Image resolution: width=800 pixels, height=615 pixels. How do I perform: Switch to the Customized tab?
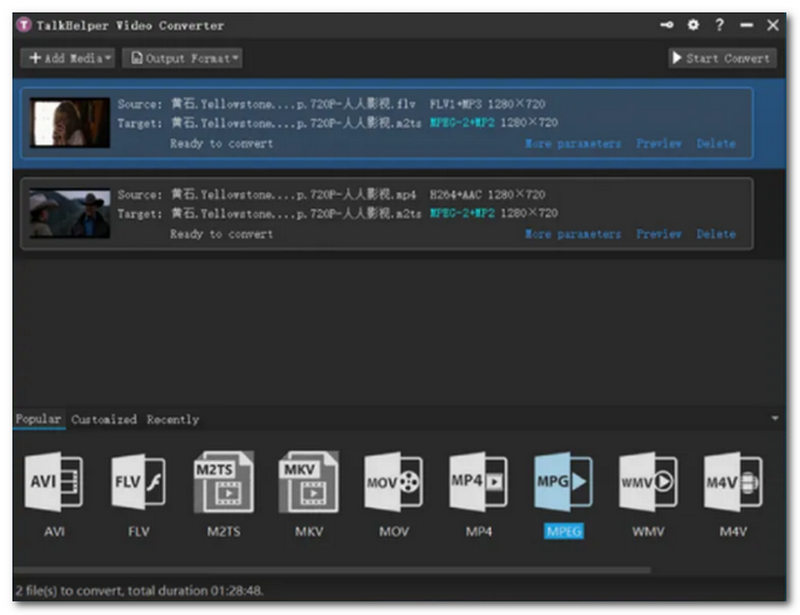point(104,420)
